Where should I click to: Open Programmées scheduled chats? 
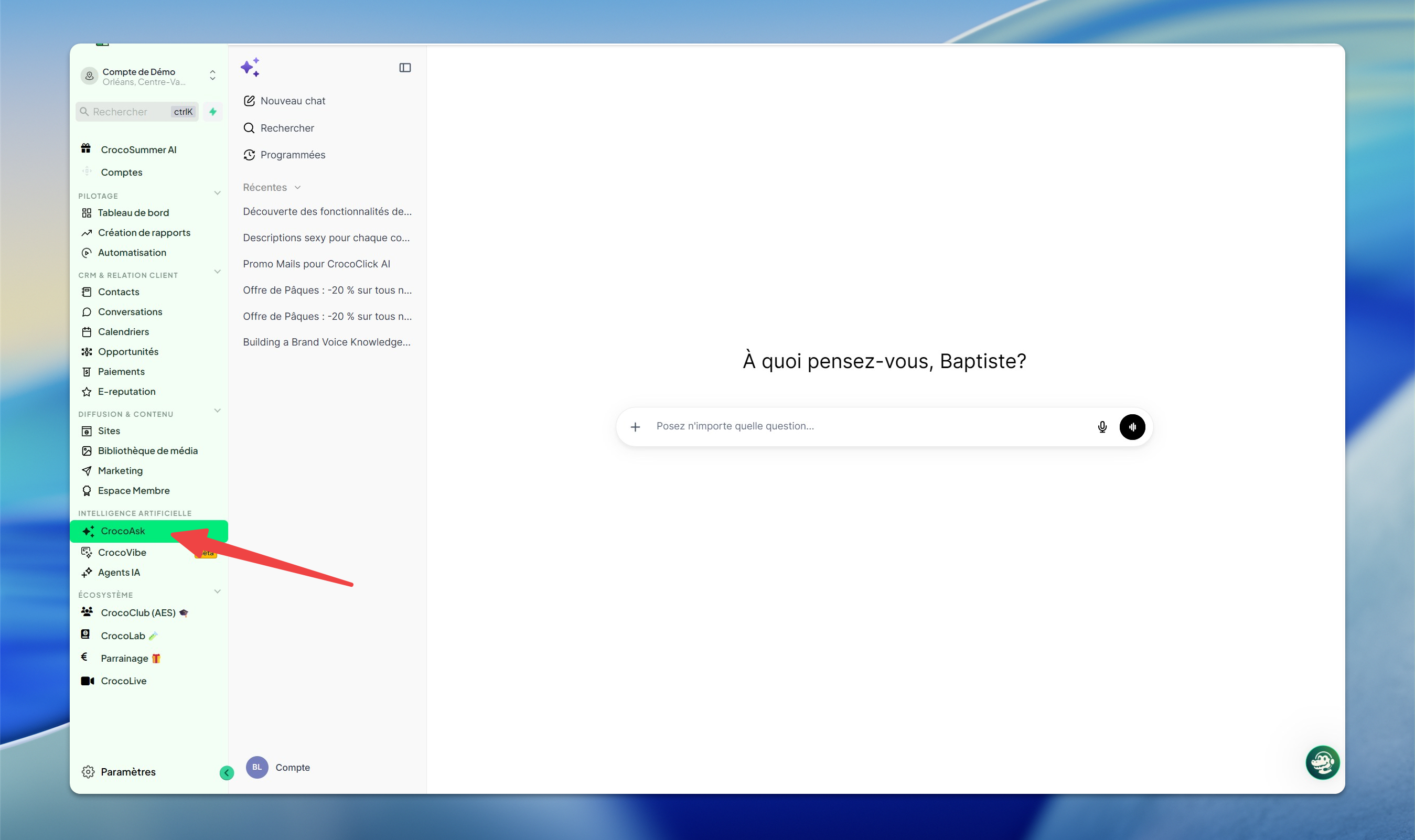(x=285, y=155)
